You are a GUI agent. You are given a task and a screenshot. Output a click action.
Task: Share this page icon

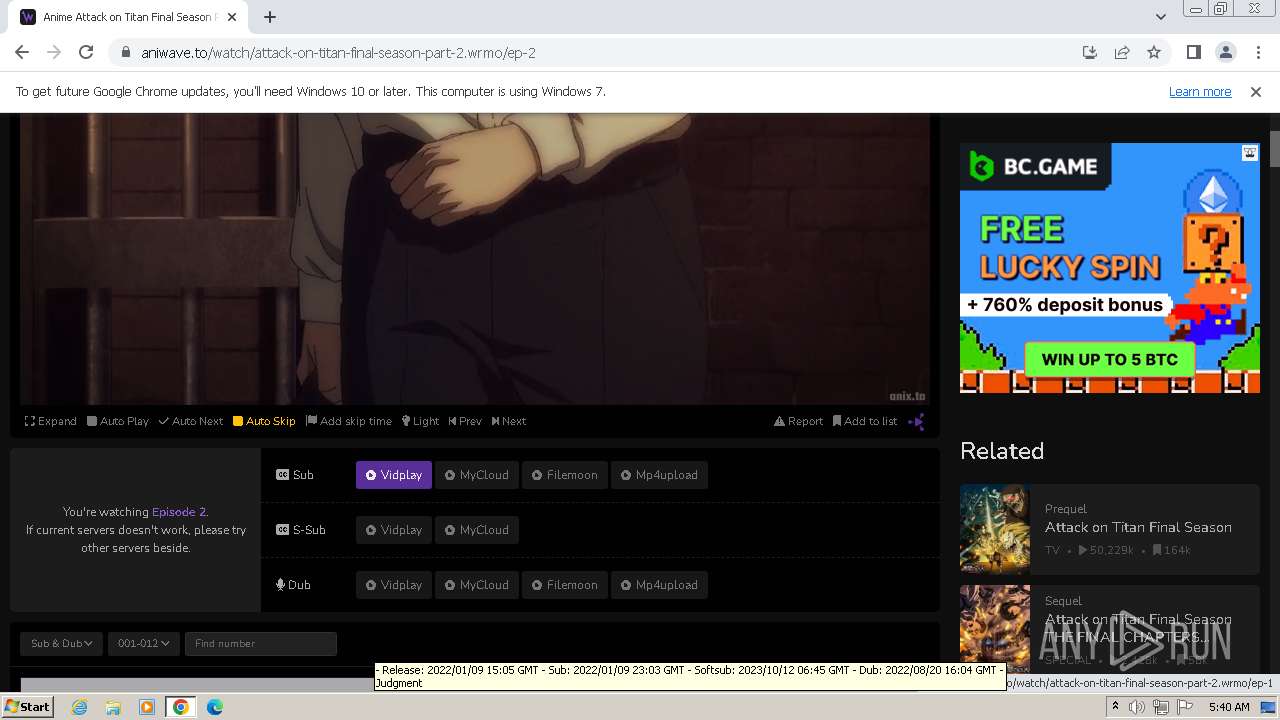pos(1122,52)
